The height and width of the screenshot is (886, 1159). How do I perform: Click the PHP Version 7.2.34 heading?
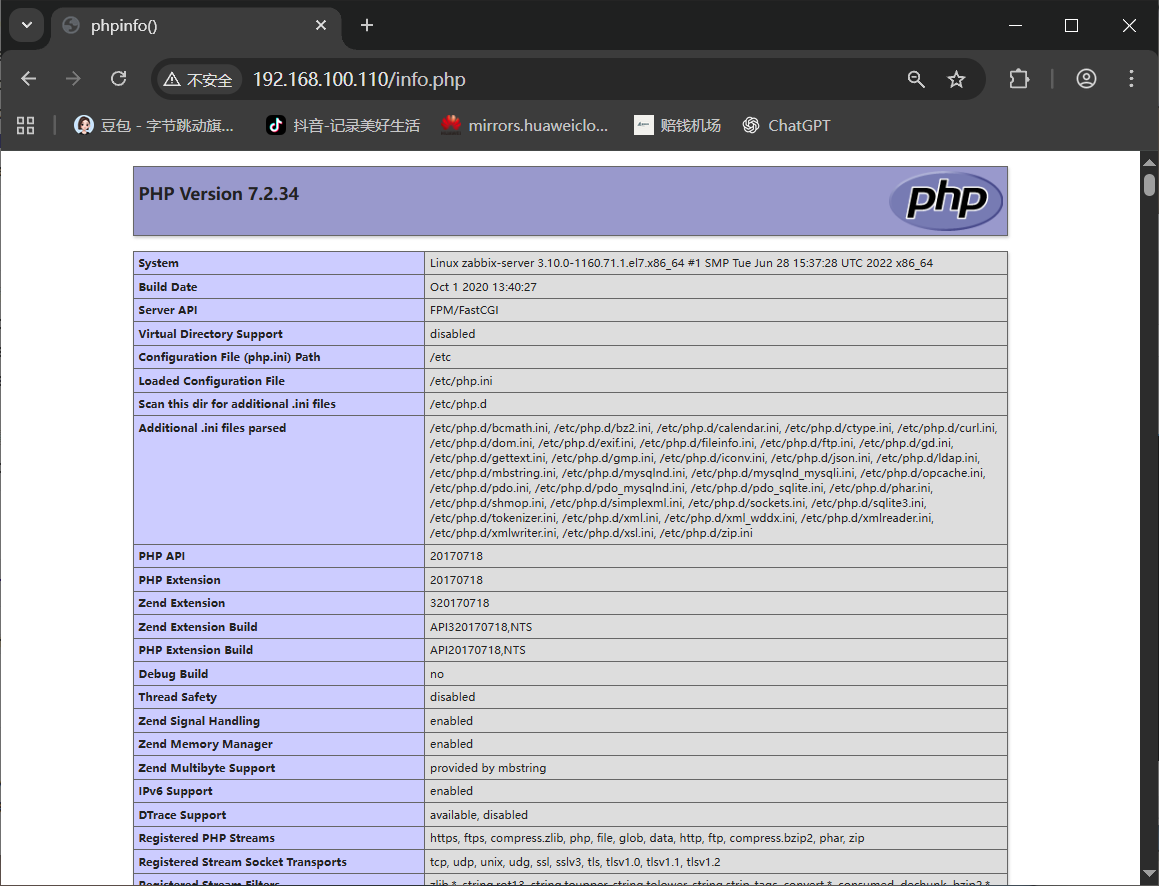click(219, 194)
